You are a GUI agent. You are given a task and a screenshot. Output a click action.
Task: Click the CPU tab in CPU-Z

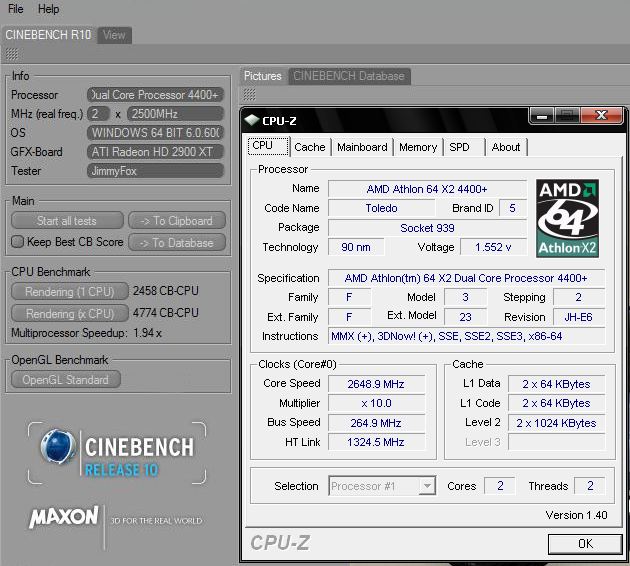(268, 146)
